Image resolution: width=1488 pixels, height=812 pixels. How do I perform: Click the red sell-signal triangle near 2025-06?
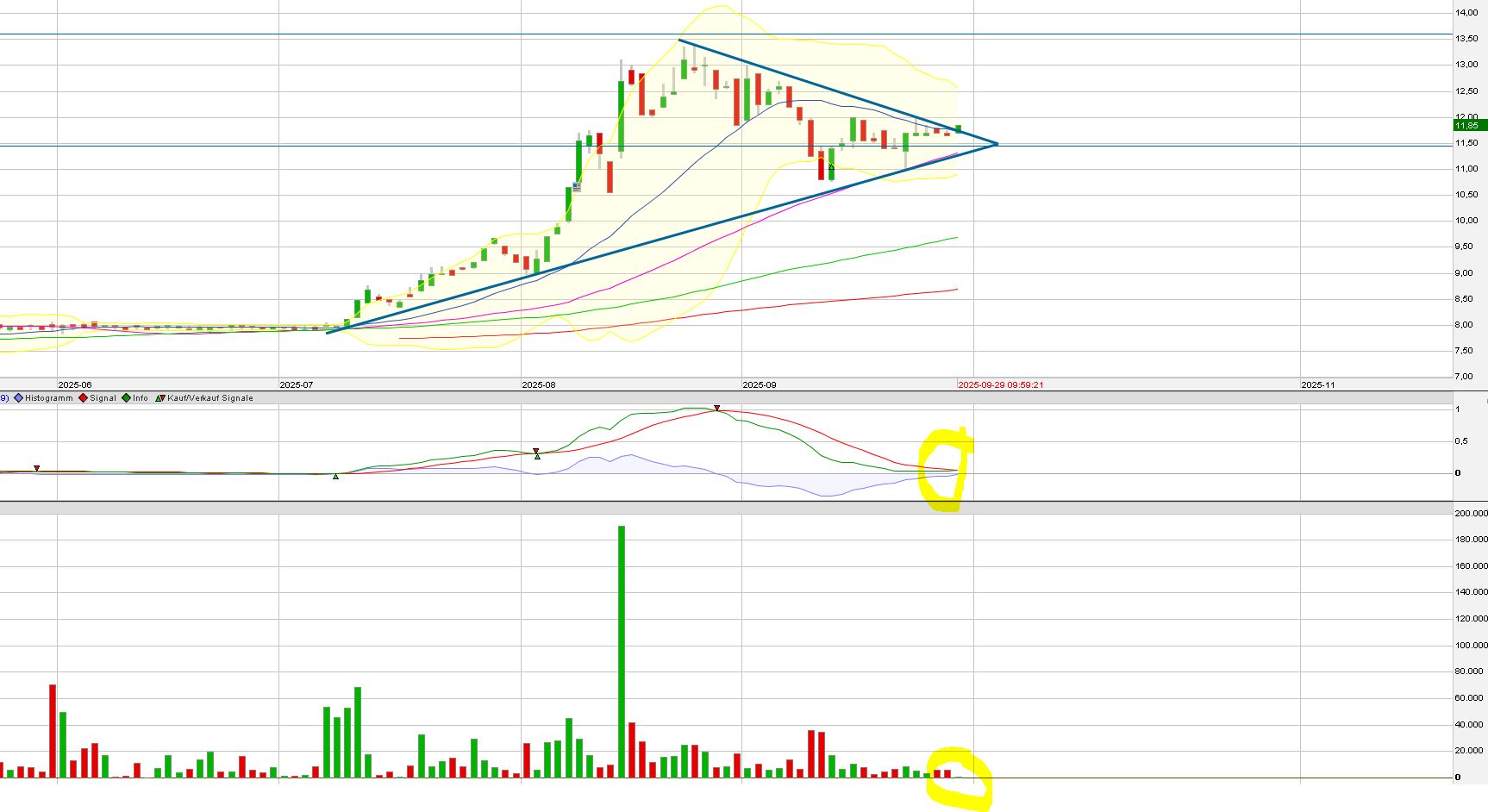click(37, 468)
